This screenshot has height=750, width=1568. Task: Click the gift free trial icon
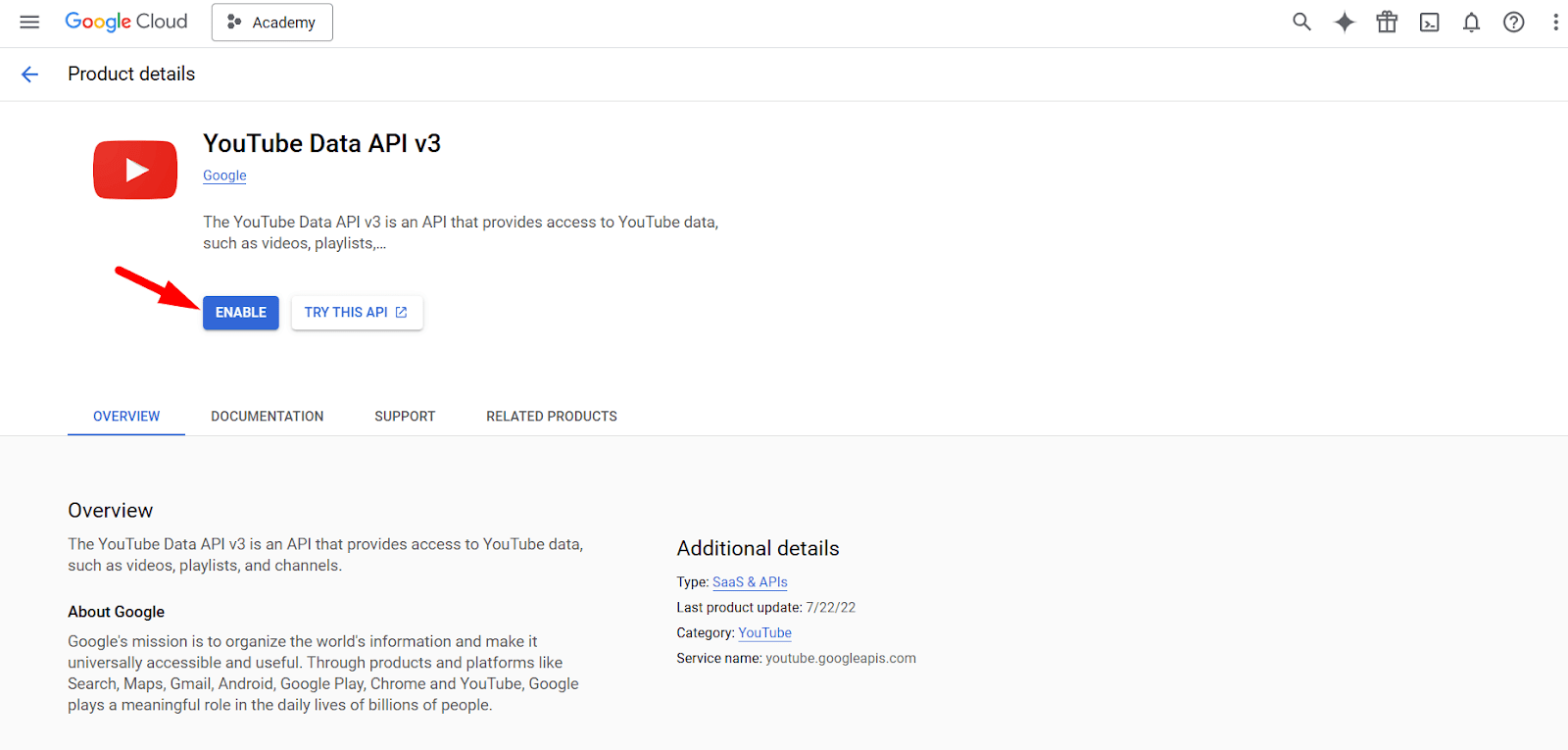(x=1387, y=22)
